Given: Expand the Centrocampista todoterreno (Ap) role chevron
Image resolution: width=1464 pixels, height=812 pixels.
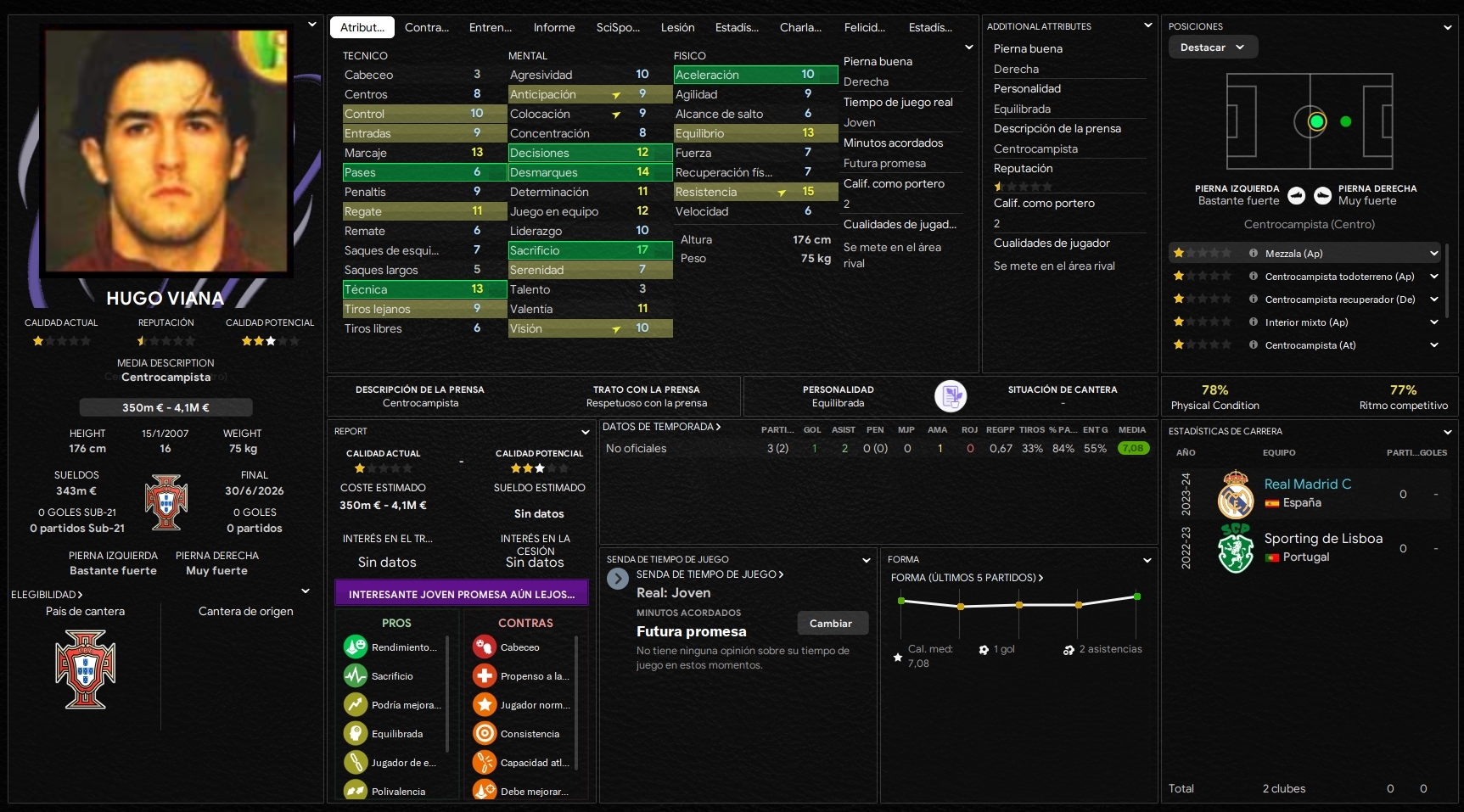Looking at the screenshot, I should 1434,277.
